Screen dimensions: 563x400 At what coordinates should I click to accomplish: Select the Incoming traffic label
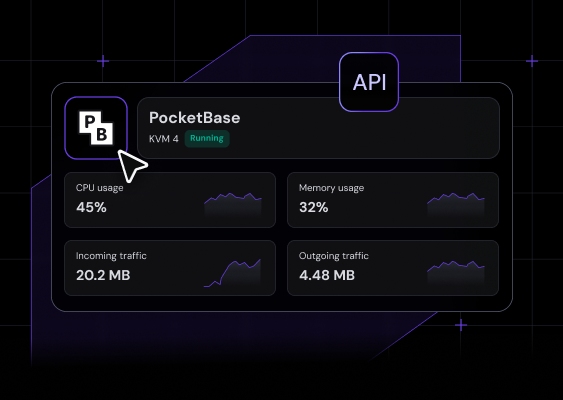pyautogui.click(x=111, y=256)
